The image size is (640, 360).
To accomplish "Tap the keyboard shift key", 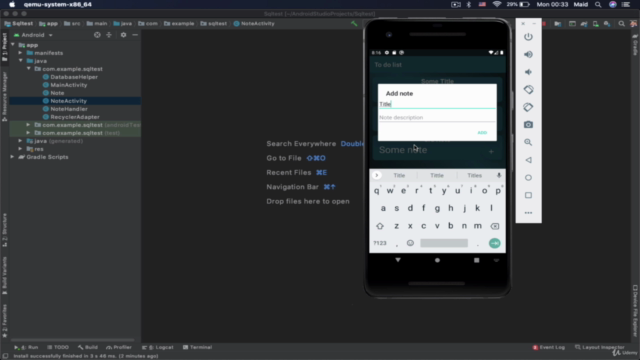I will click(380, 226).
